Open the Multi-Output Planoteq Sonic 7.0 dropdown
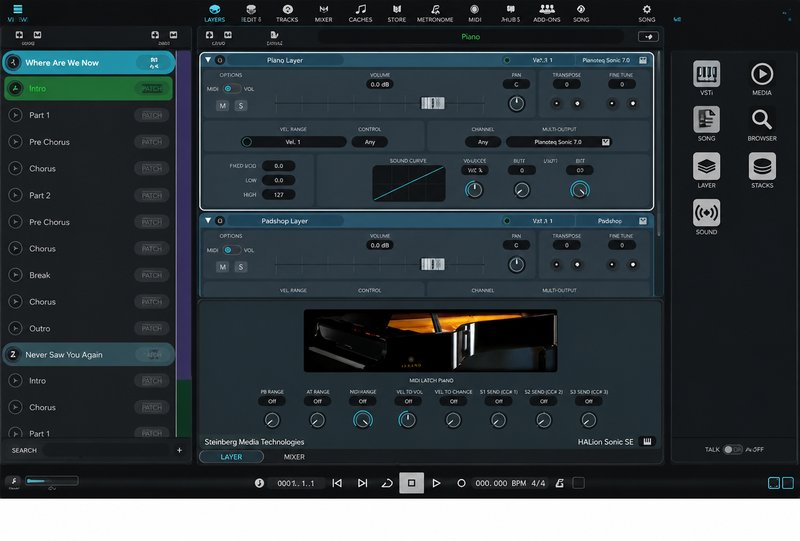This screenshot has height=541, width=800. pyautogui.click(x=559, y=142)
